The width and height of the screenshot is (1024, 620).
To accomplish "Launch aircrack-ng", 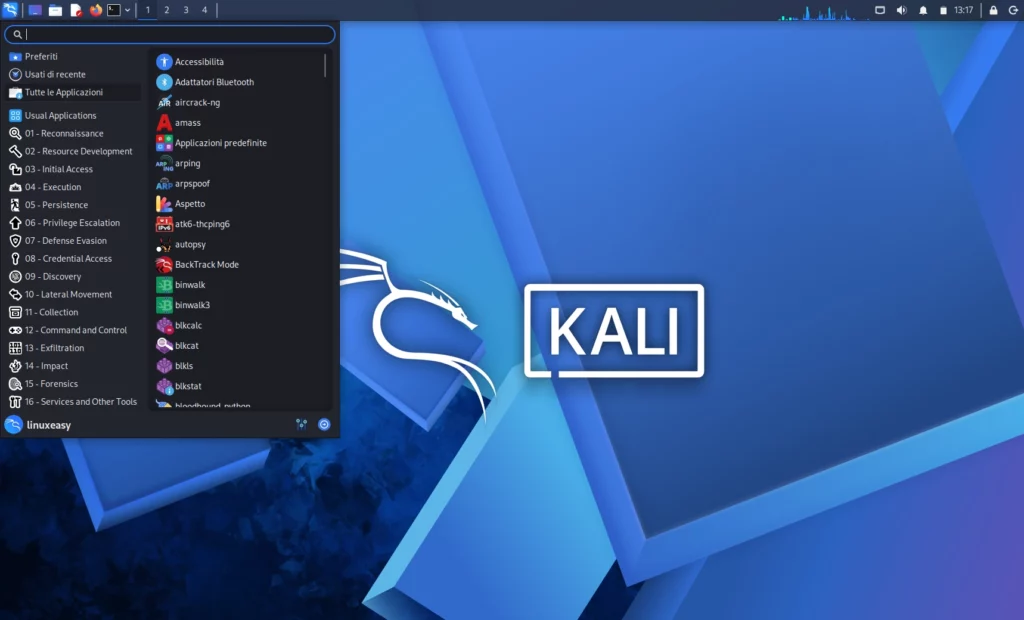I will coord(238,103).
